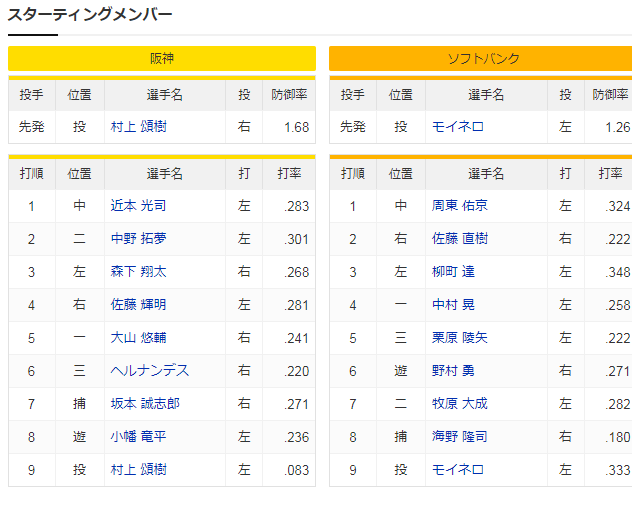Open leadoff batter 近本 光司 profile
The image size is (632, 505).
point(138,206)
